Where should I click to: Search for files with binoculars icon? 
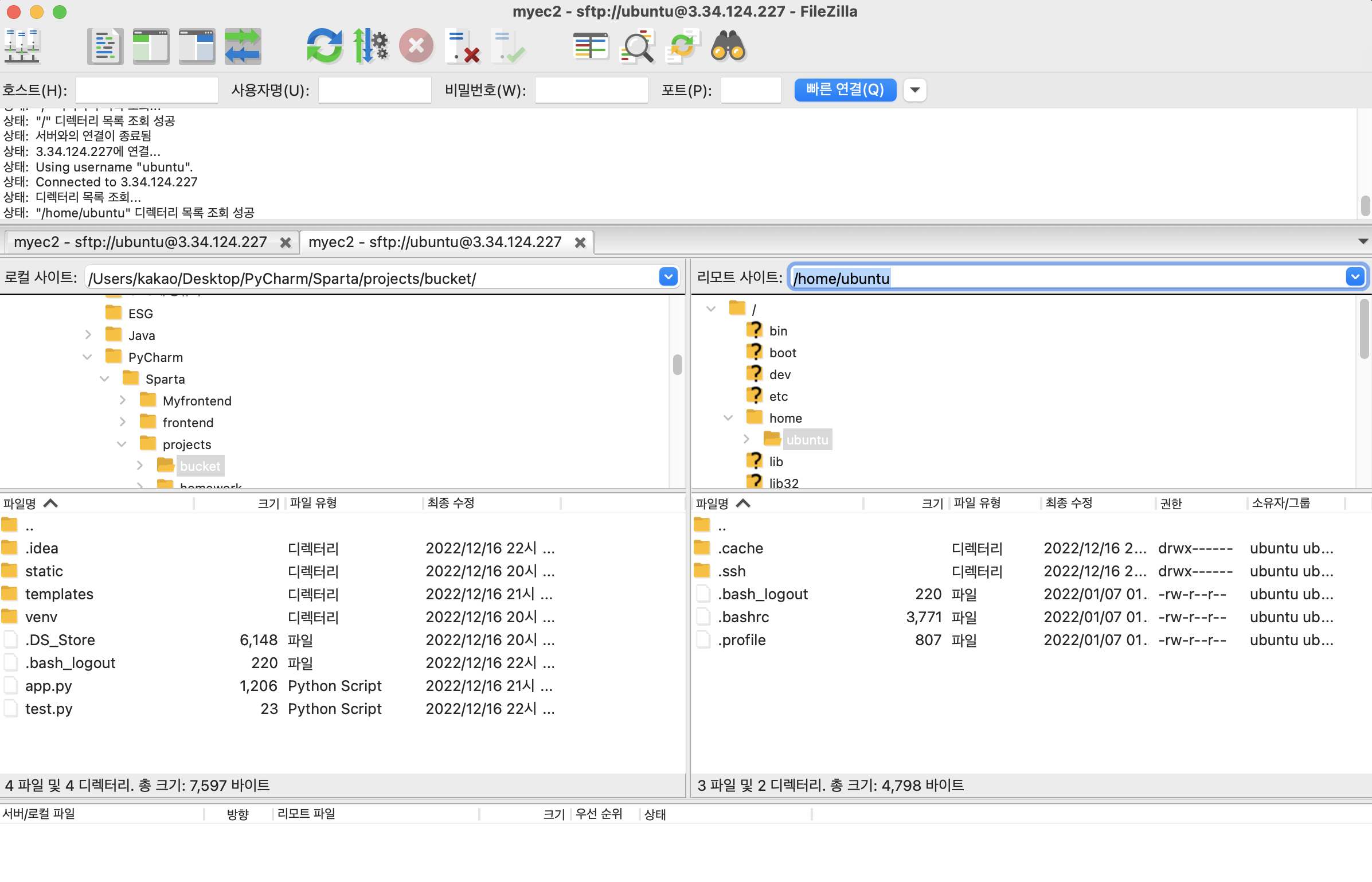tap(728, 46)
